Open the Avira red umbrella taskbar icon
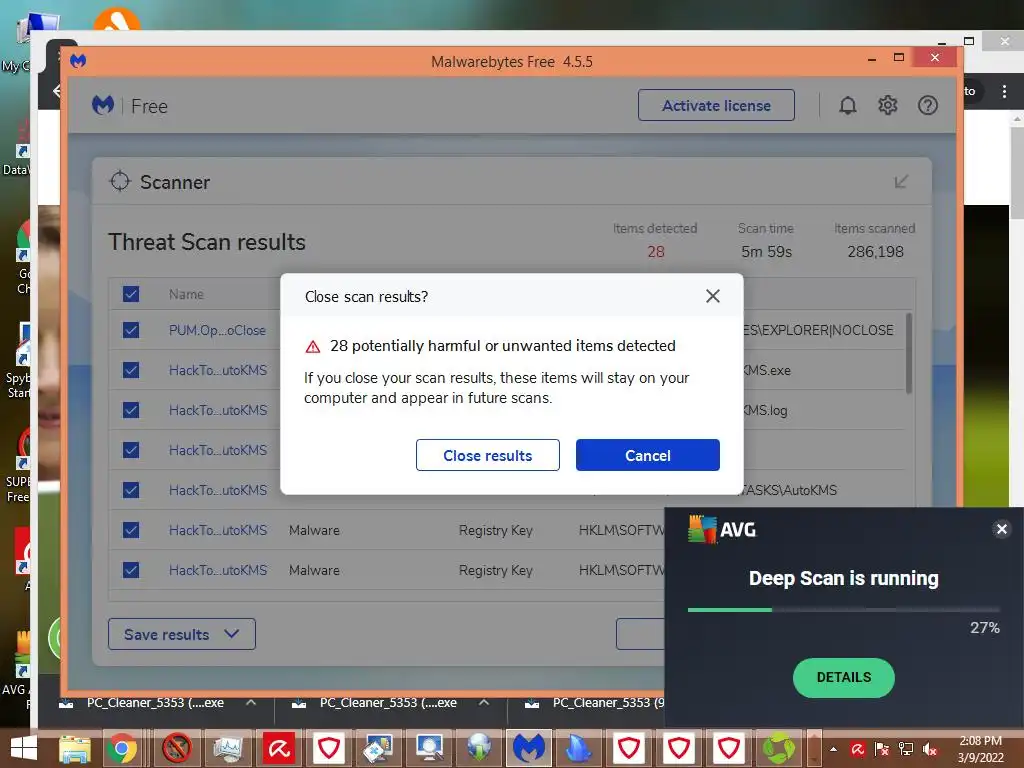This screenshot has height=768, width=1024. 279,748
